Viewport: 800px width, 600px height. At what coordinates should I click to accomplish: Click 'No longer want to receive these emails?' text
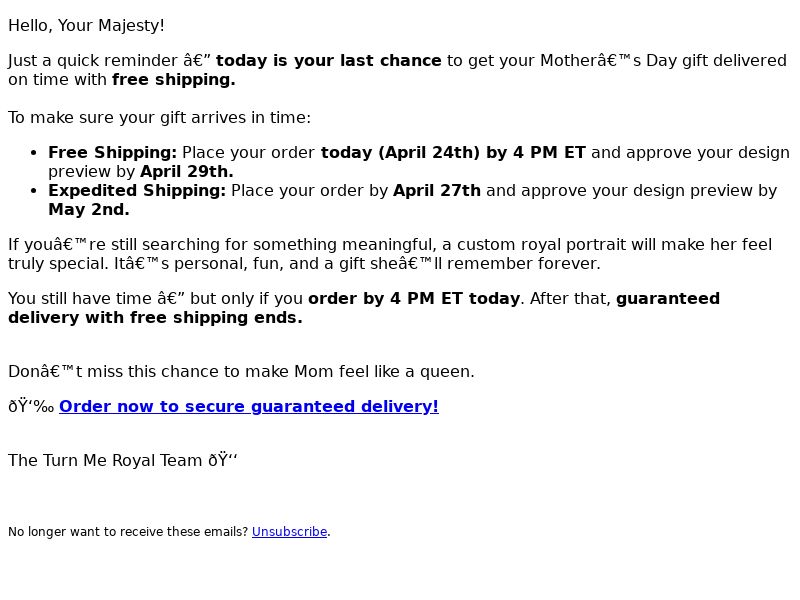click(128, 532)
